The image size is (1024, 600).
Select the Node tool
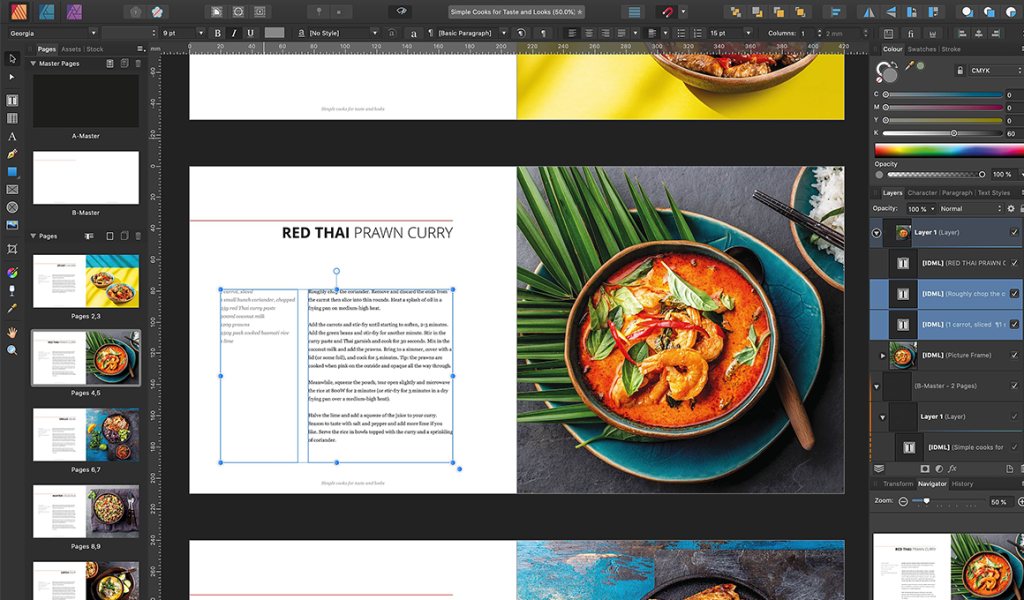pos(12,77)
